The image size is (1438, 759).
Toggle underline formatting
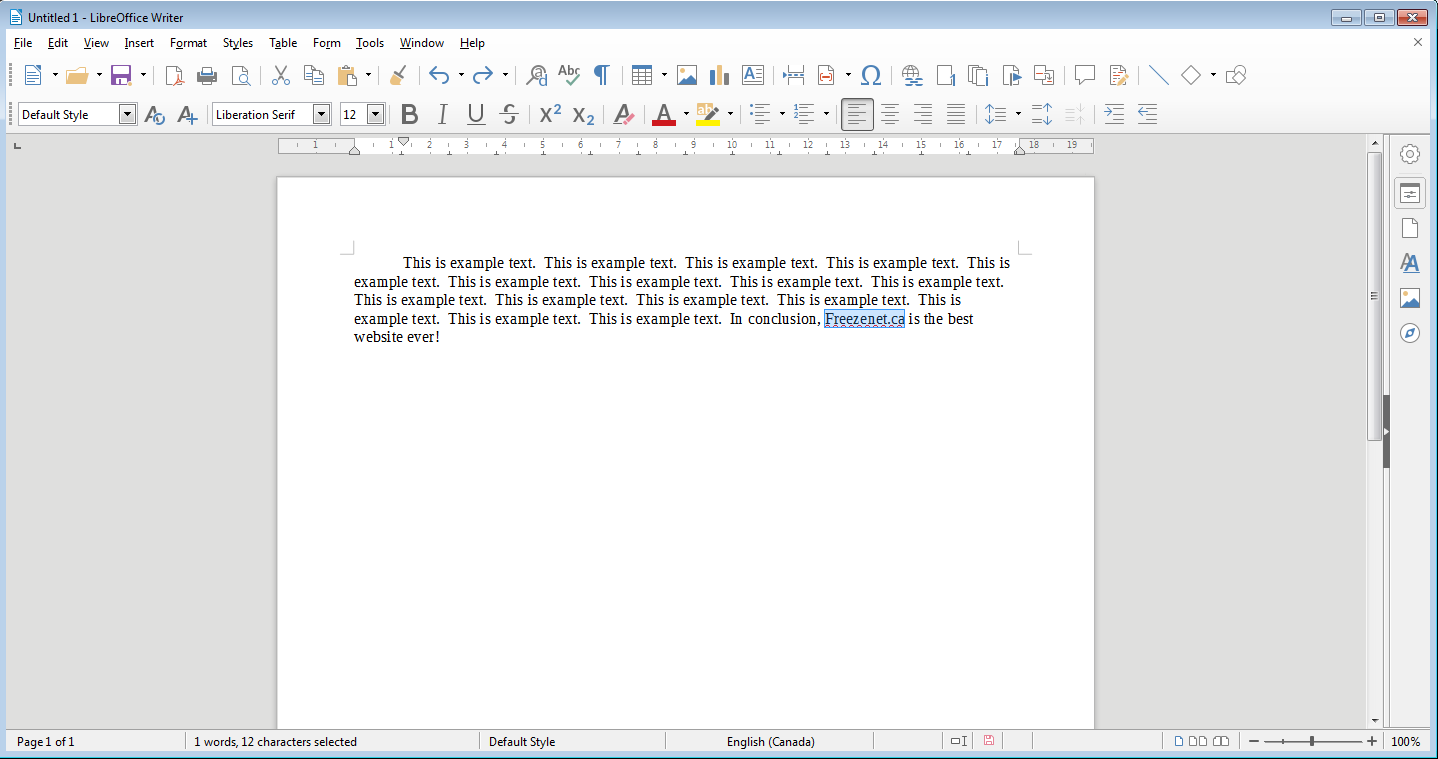[x=476, y=115]
